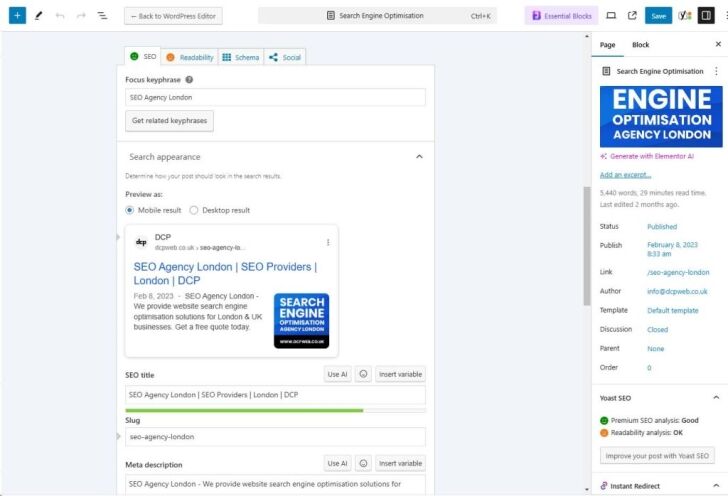Click the featured image thumbnail in sidebar
This screenshot has width=728, height=496.
coord(661,117)
